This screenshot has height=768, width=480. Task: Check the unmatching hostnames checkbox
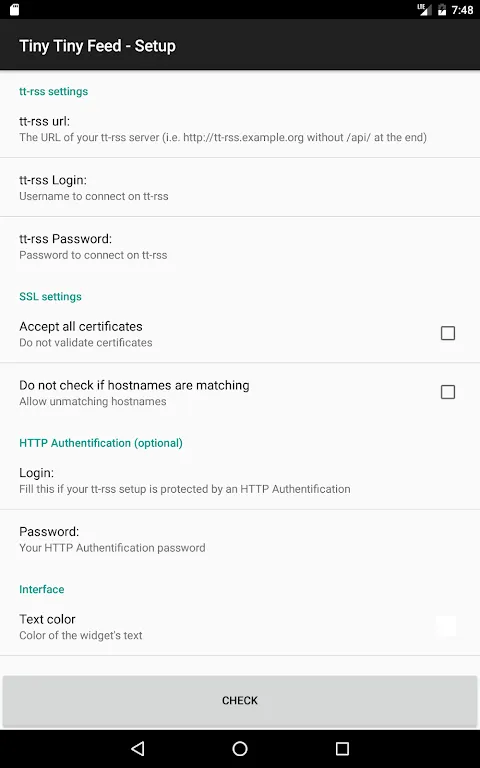(x=448, y=392)
